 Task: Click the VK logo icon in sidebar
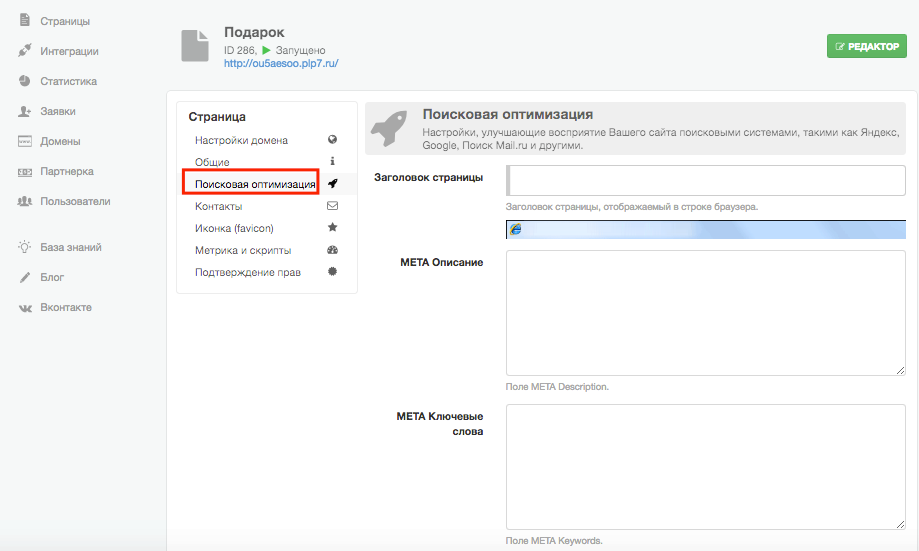coord(25,307)
